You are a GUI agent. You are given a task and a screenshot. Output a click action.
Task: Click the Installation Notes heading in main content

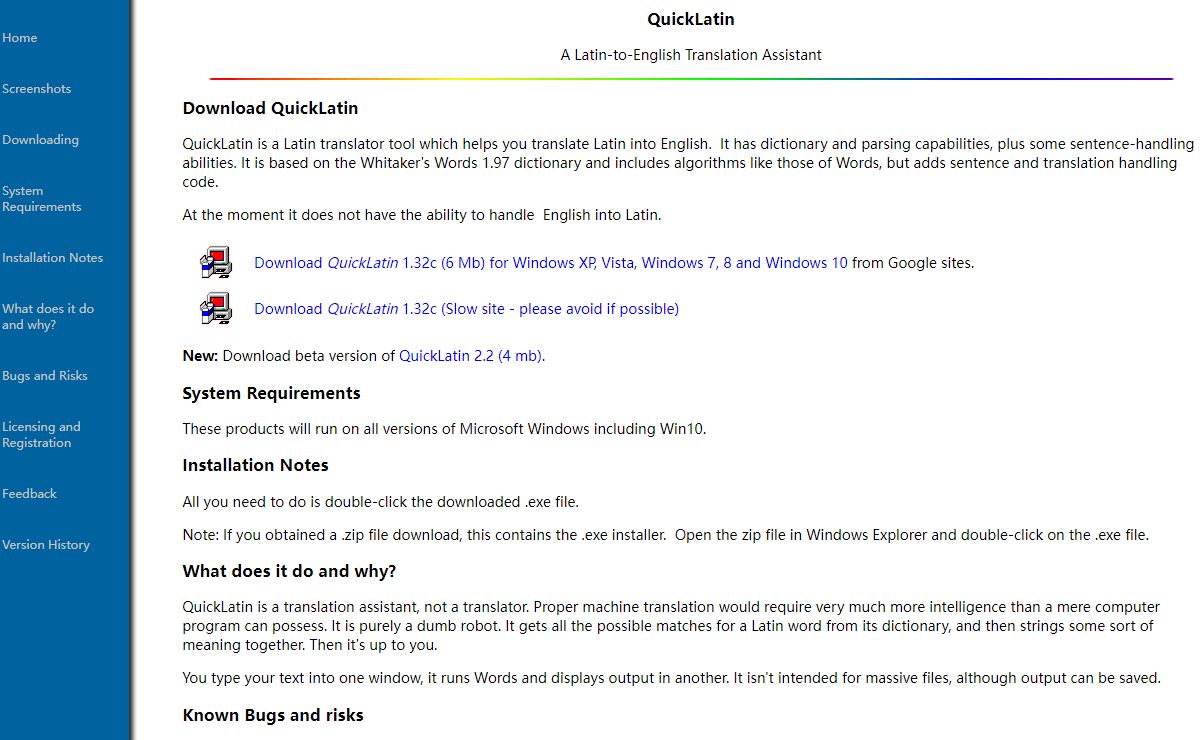(x=255, y=465)
